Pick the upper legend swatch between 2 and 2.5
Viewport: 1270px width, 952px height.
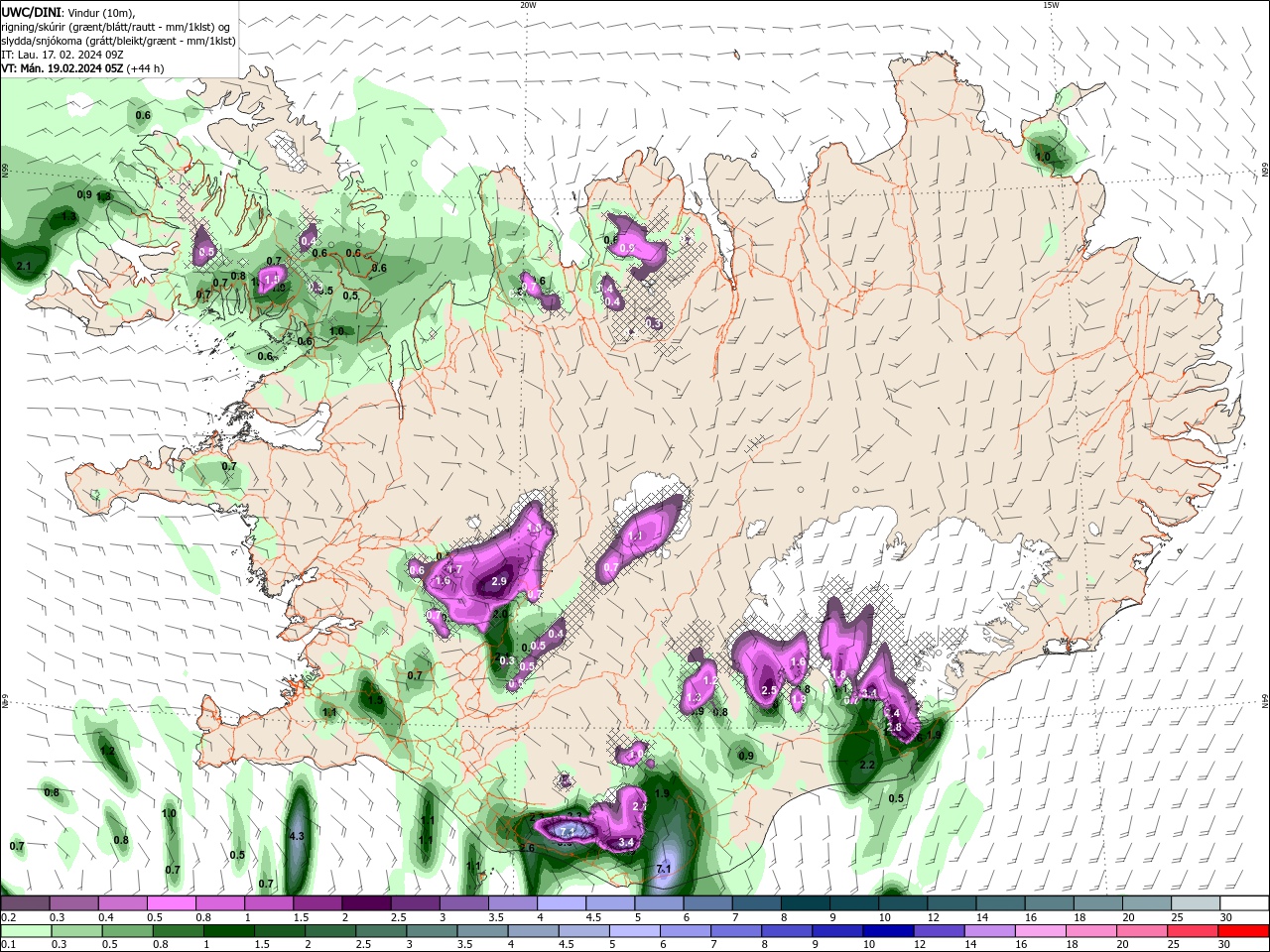click(367, 903)
